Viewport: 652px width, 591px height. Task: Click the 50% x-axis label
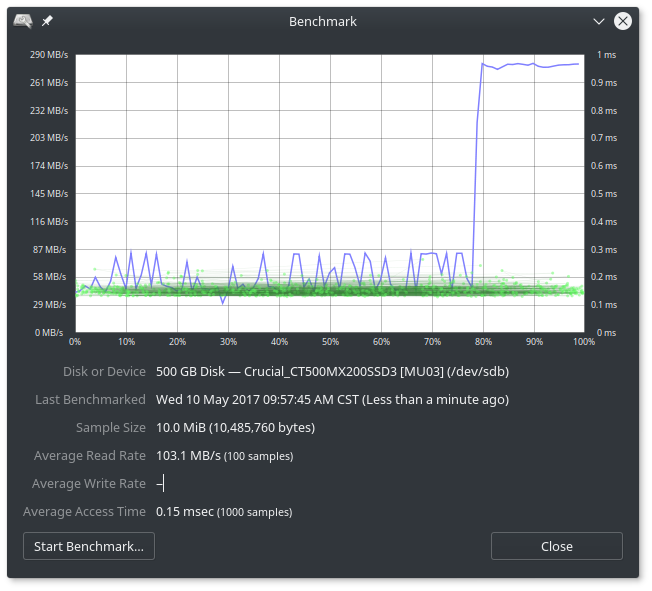[x=330, y=341]
